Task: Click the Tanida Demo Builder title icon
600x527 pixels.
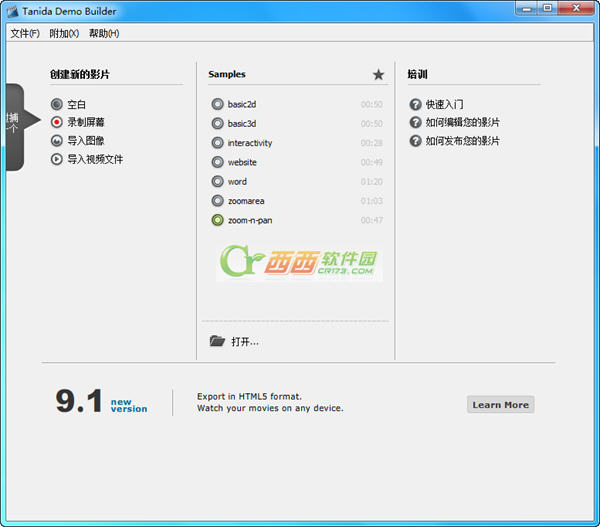Action: [x=13, y=11]
